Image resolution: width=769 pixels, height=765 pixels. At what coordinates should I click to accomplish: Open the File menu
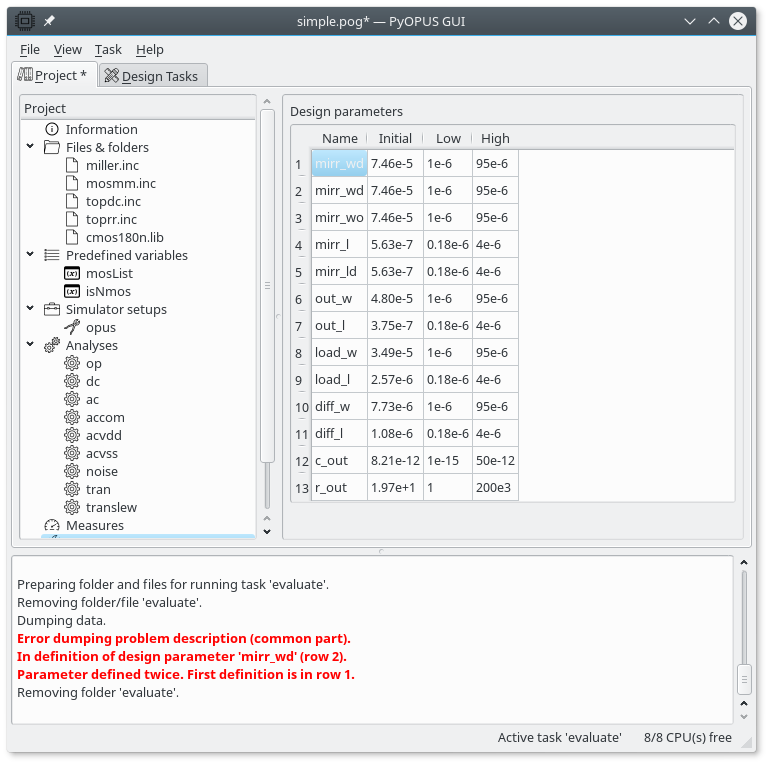point(30,49)
